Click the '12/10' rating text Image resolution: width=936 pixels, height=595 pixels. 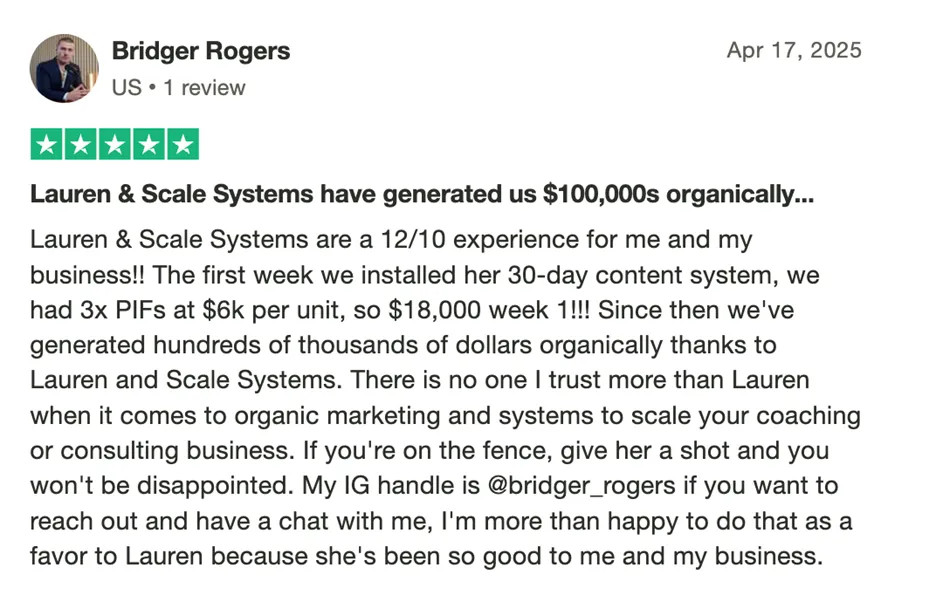point(413,240)
